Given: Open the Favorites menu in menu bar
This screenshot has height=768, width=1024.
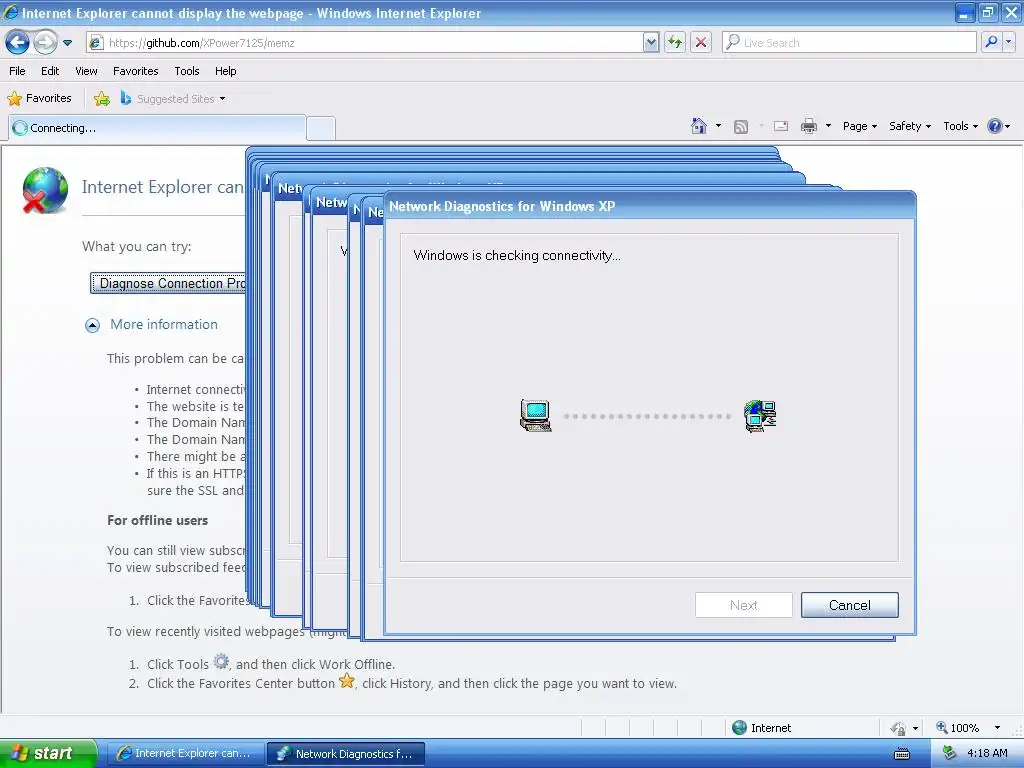Looking at the screenshot, I should point(136,71).
